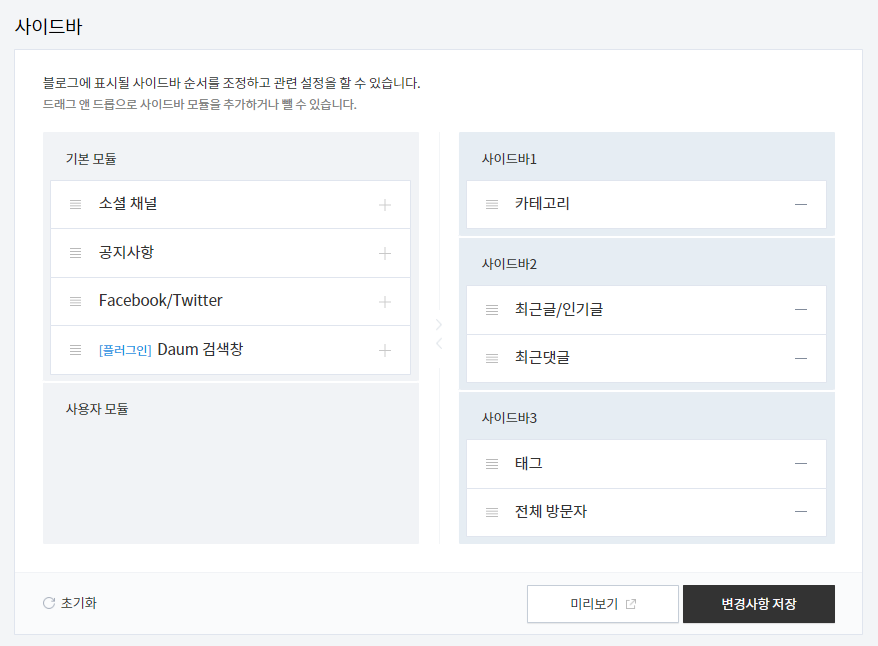The height and width of the screenshot is (646, 878).
Task: Select the 소셜 채널 module row
Action: tap(230, 204)
